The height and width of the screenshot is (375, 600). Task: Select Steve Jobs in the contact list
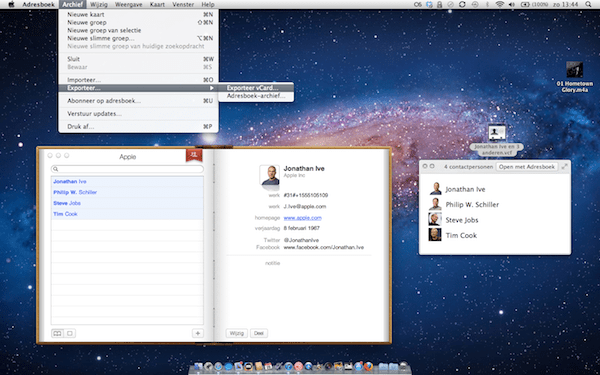[x=127, y=203]
